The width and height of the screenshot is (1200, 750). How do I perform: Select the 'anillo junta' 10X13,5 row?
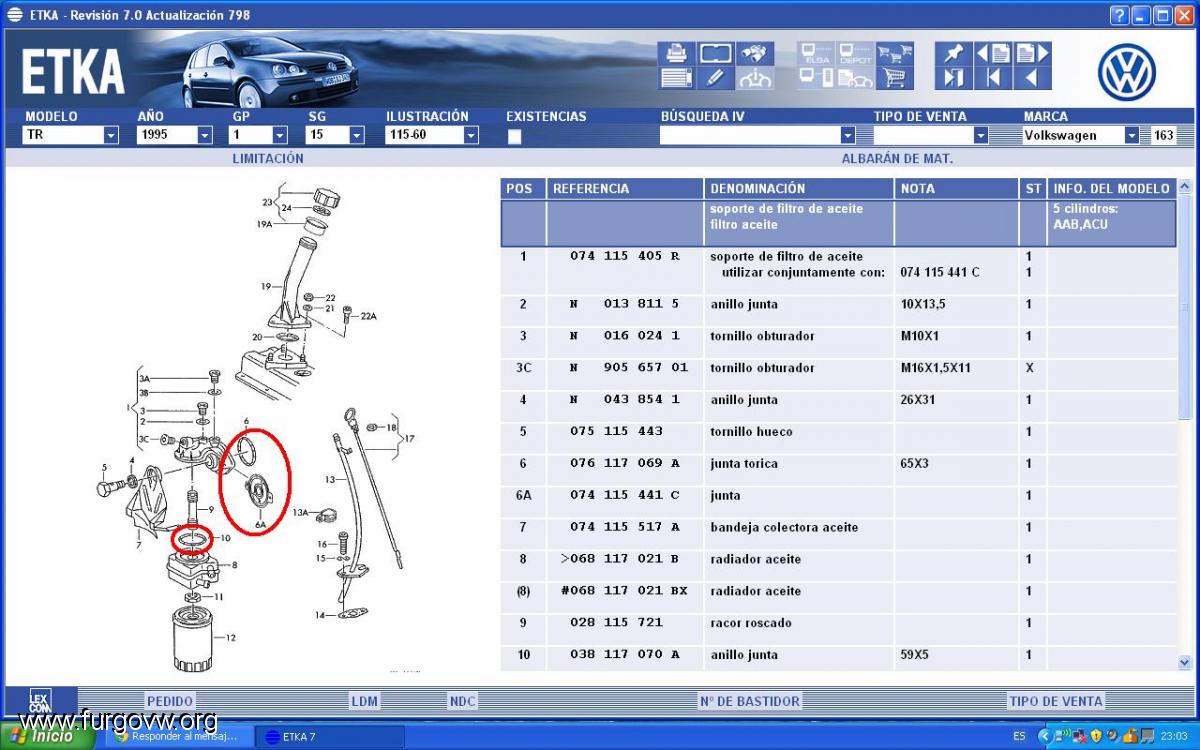click(838, 304)
